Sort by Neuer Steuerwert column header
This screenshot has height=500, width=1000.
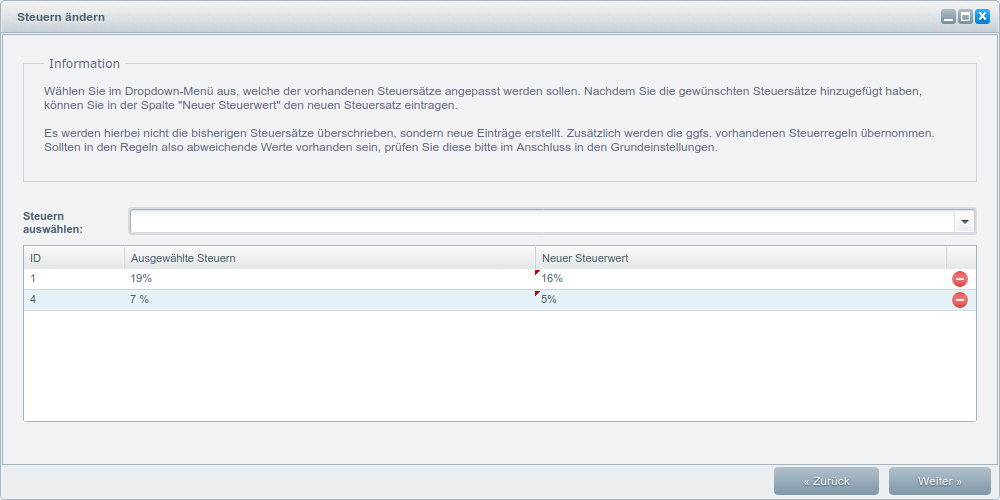click(x=740, y=258)
